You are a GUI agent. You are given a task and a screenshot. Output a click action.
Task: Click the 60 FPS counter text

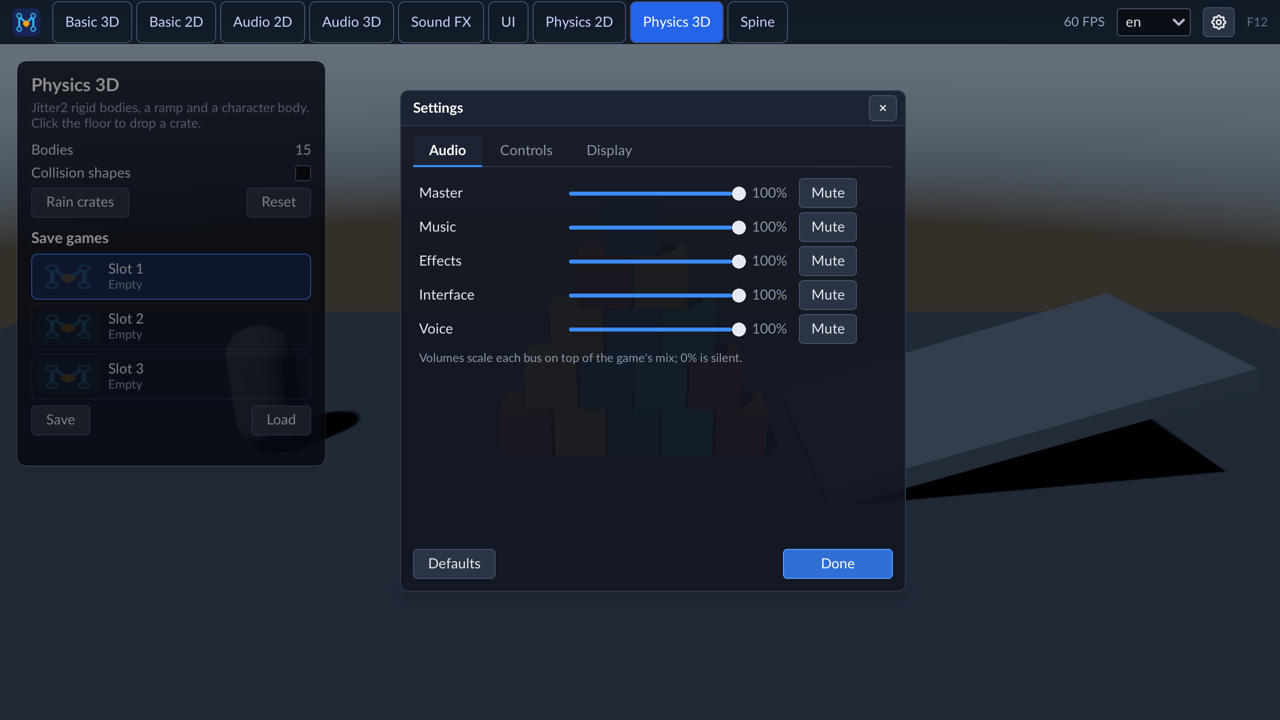[x=1084, y=22]
